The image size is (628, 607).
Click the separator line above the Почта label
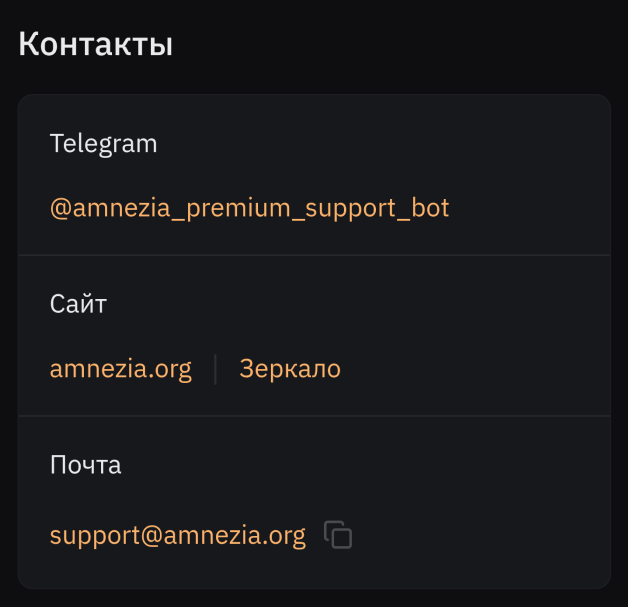coord(314,416)
